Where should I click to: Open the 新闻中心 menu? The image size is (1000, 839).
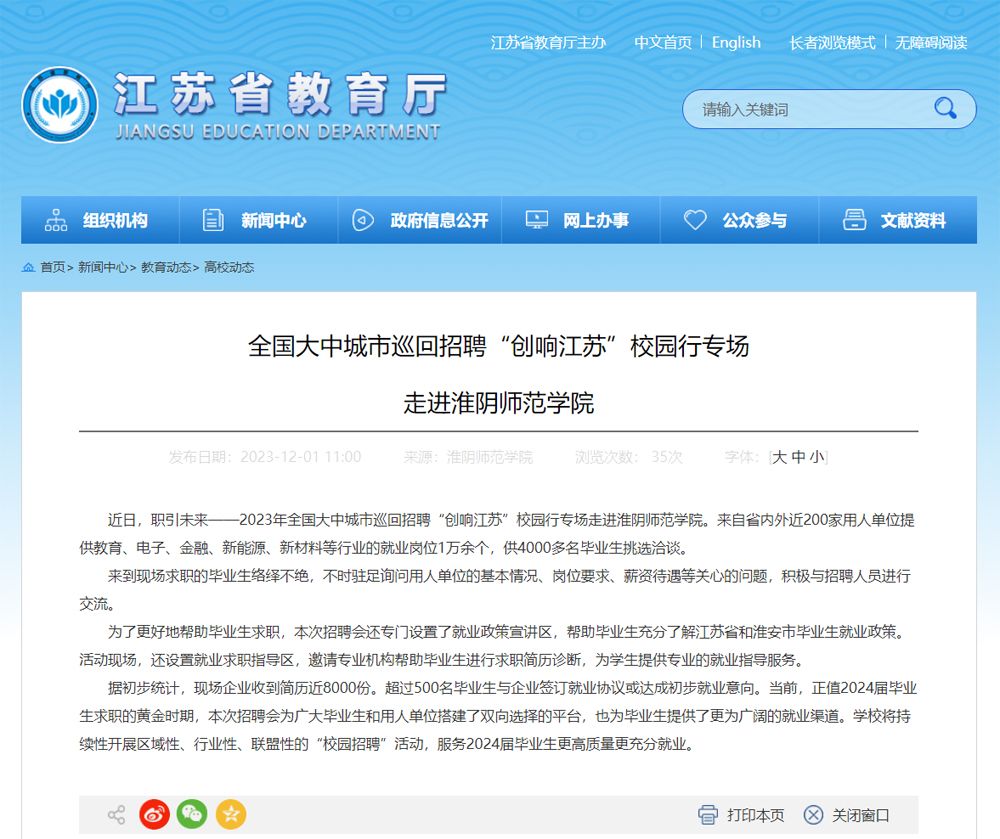pos(258,220)
